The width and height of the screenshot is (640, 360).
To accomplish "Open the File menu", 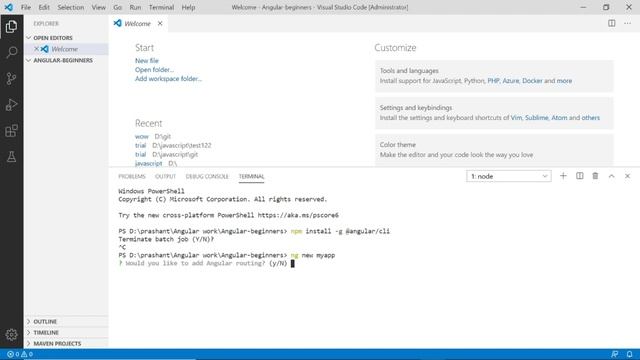I will 26,7.
